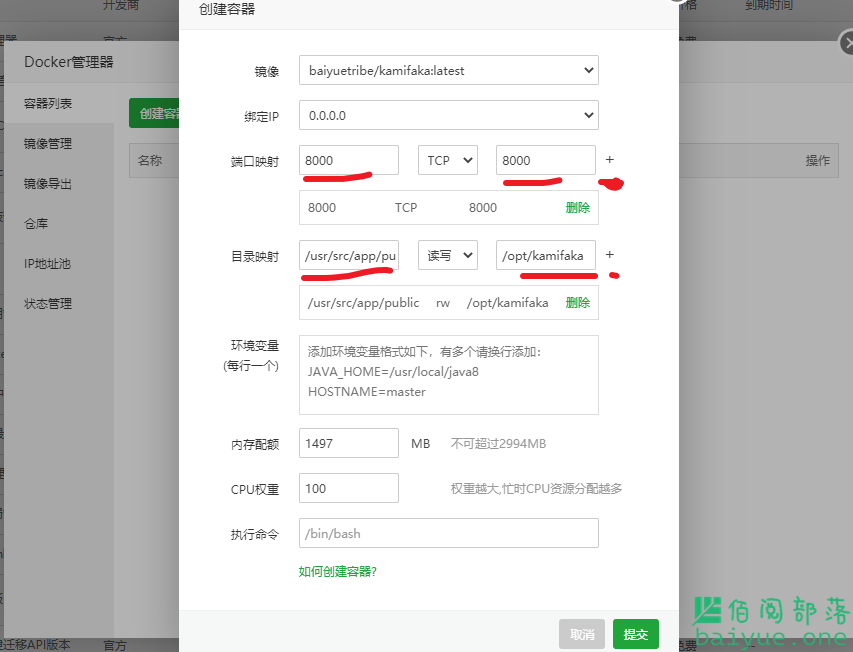Open the 镜像管理 tab
This screenshot has height=652, width=853.
tap(48, 144)
